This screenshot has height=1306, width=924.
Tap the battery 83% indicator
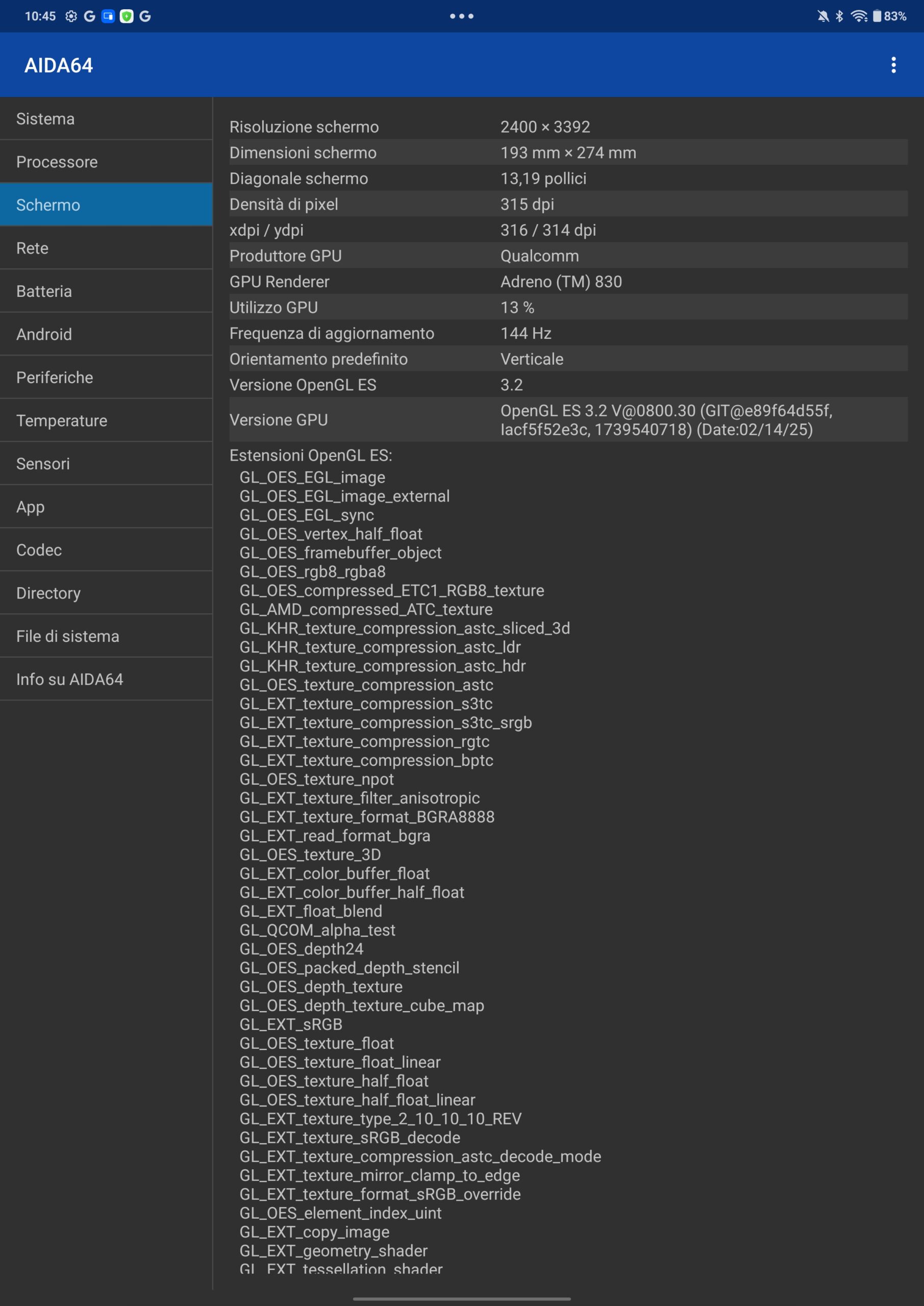point(890,16)
